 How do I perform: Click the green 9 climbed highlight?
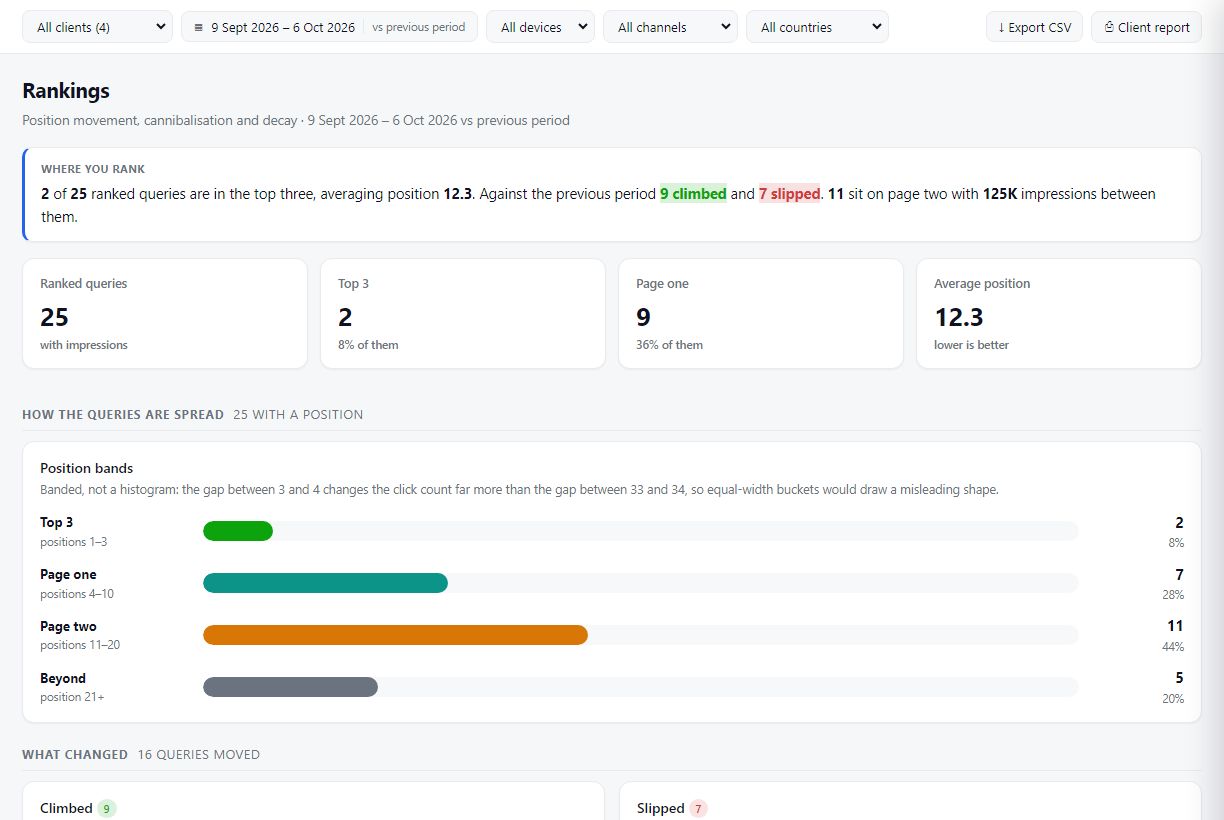point(693,194)
